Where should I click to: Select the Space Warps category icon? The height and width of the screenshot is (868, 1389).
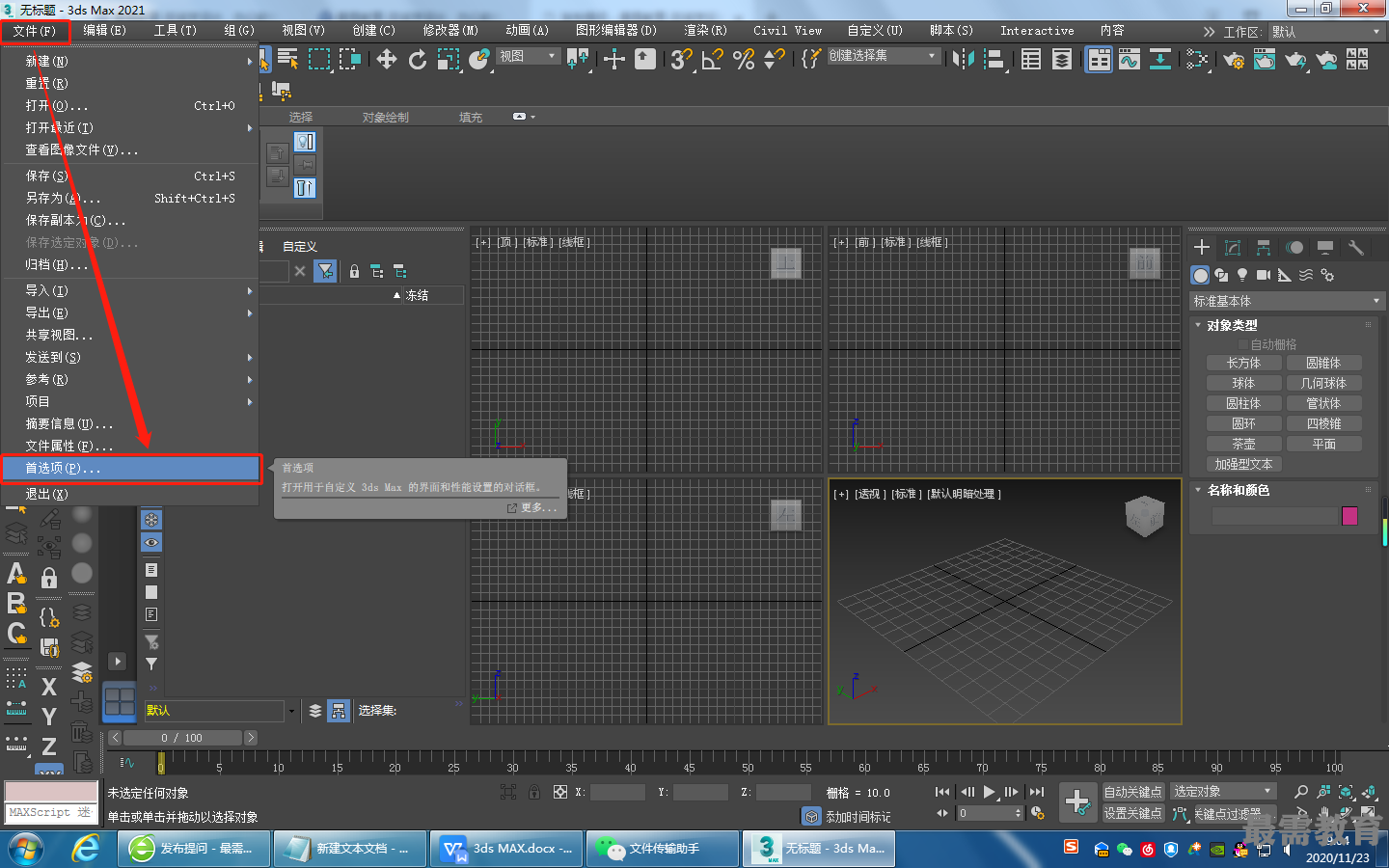click(x=1306, y=275)
